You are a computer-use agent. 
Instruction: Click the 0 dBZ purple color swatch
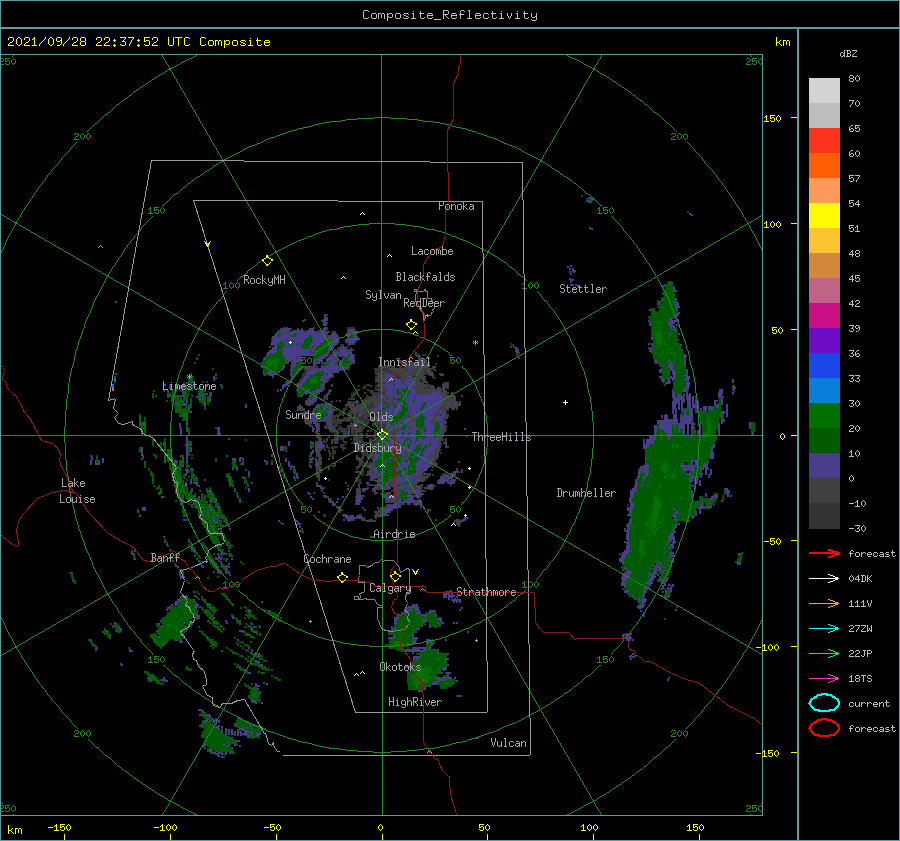[824, 465]
